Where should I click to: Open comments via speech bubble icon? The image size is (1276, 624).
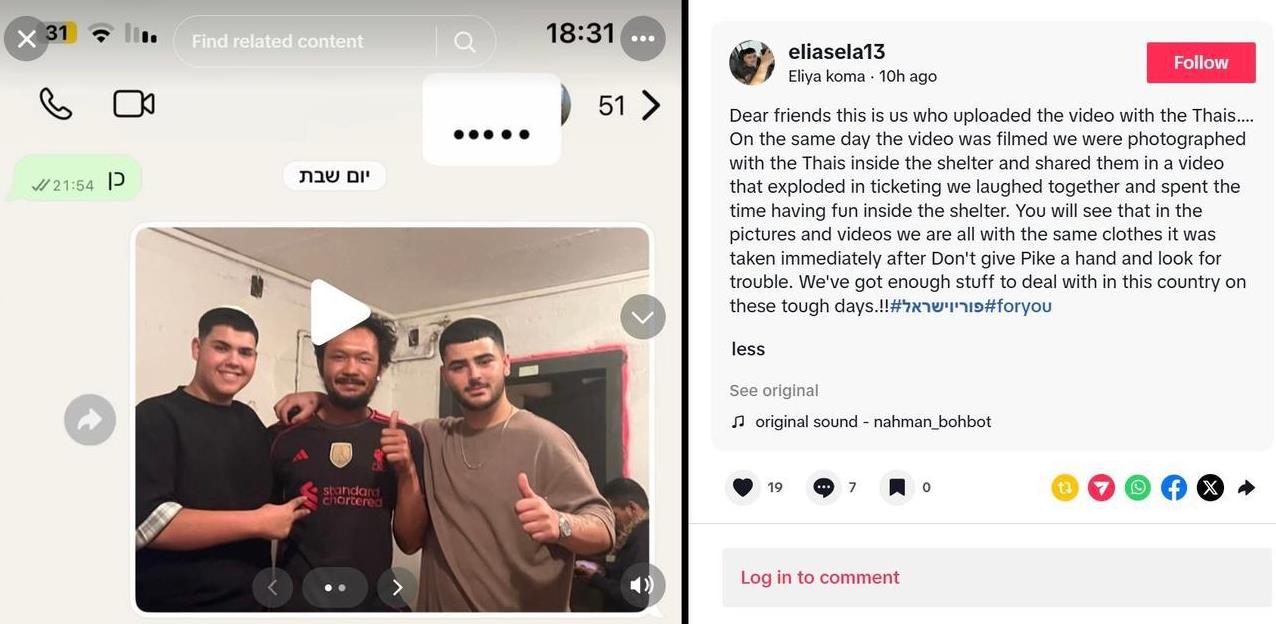coord(824,487)
